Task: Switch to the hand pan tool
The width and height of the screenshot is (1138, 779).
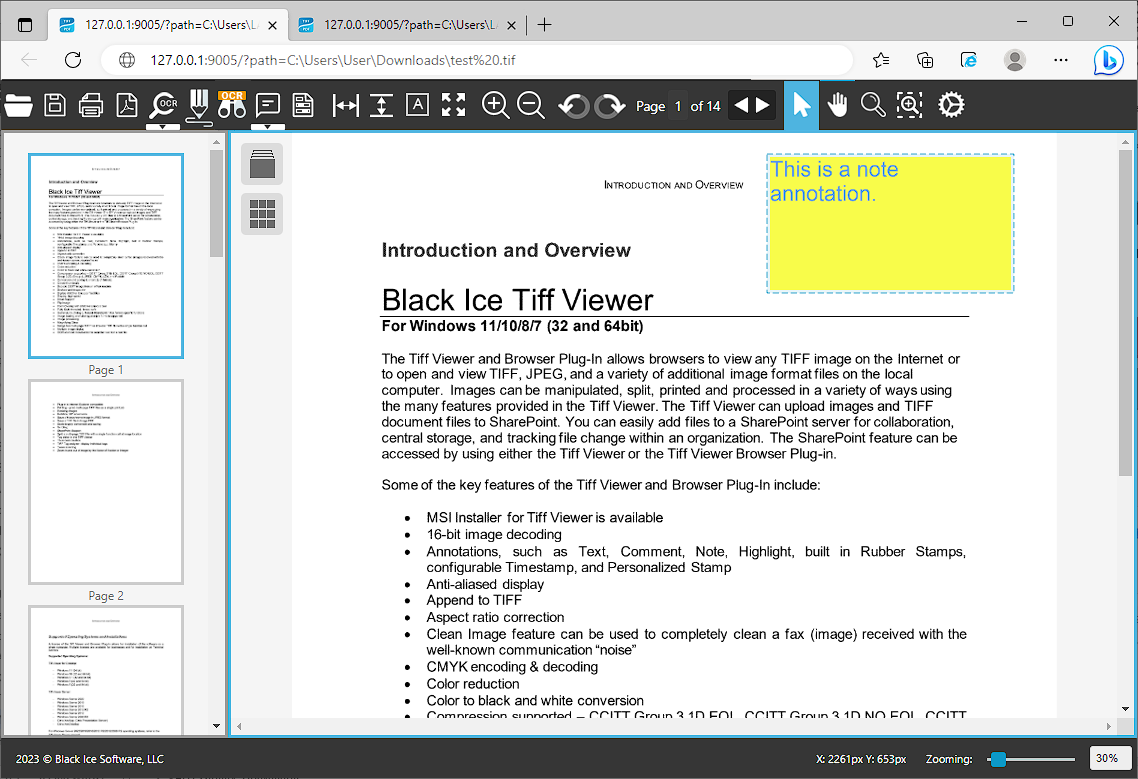Action: coord(838,105)
